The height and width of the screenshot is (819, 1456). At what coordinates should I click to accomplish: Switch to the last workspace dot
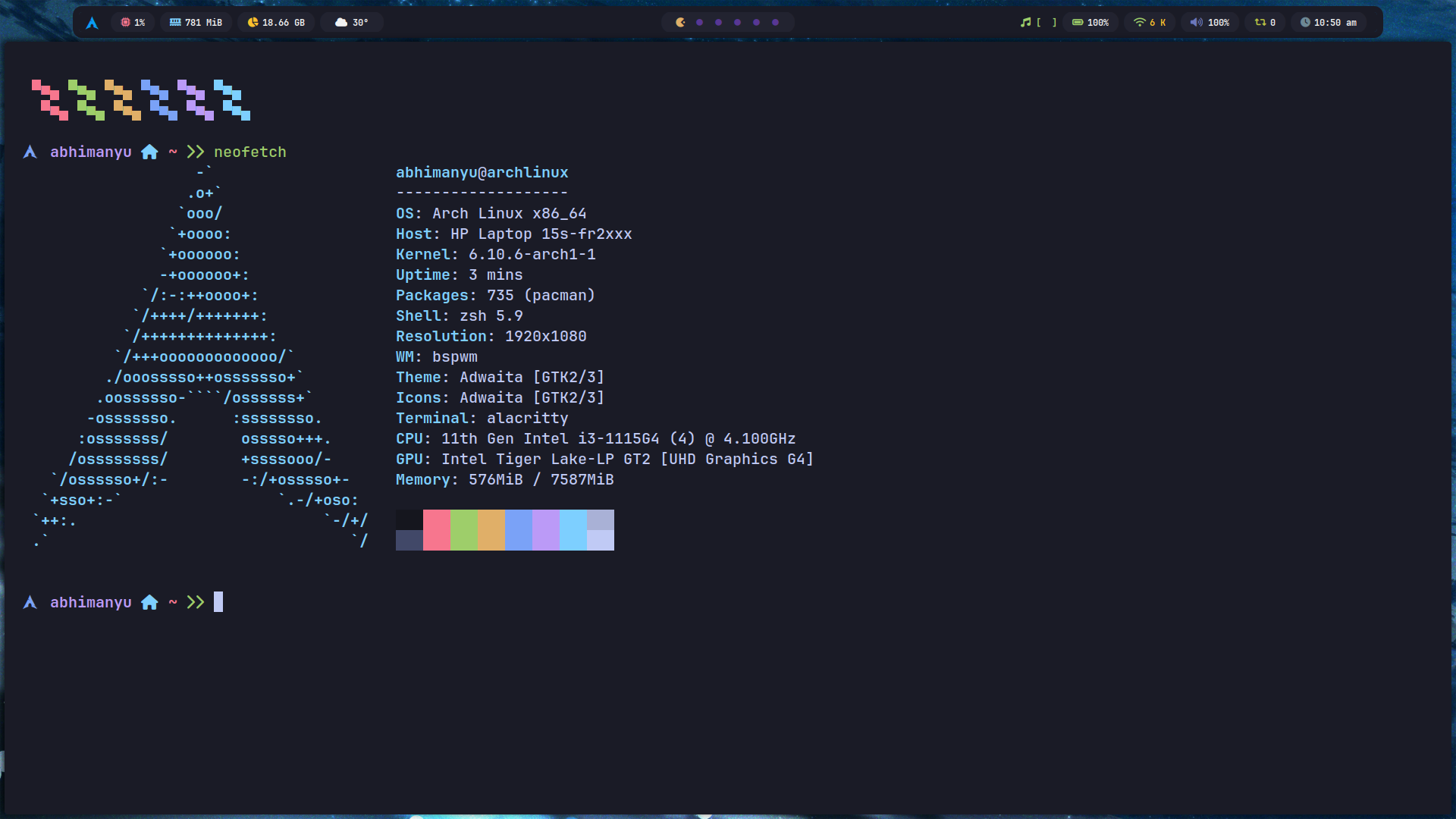click(x=775, y=23)
